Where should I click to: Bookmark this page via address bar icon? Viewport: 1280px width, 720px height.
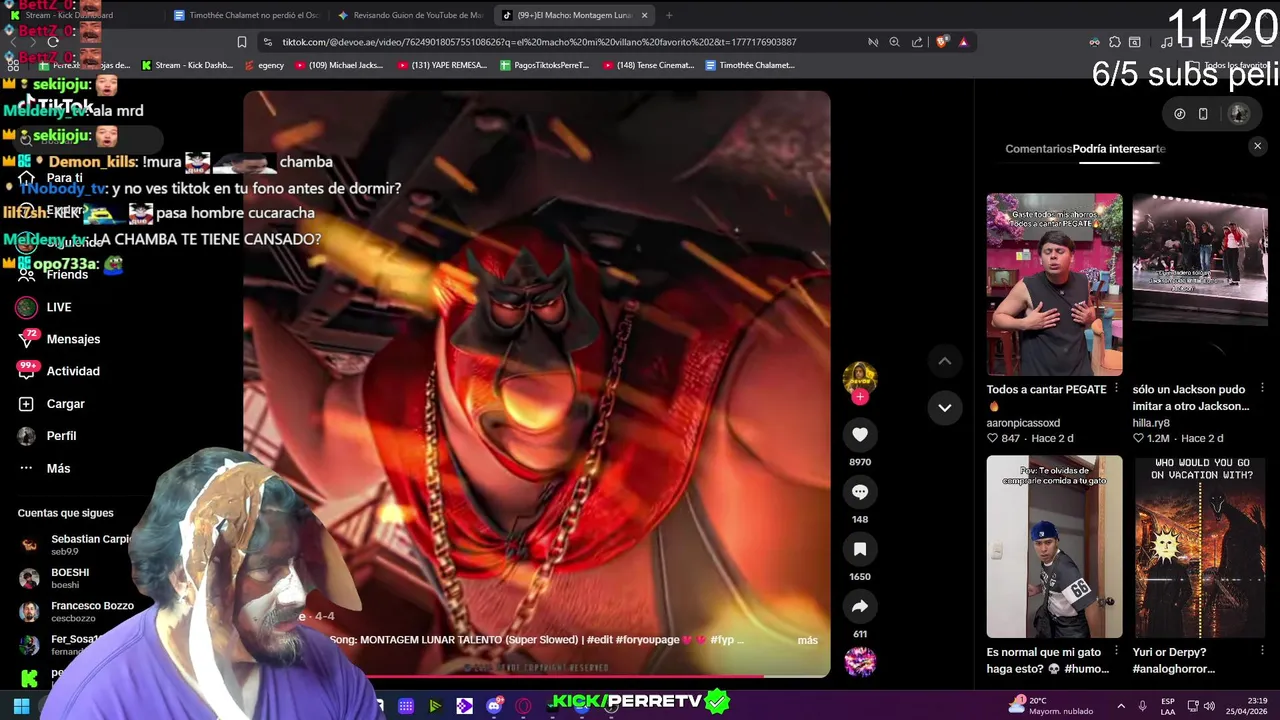pos(241,42)
